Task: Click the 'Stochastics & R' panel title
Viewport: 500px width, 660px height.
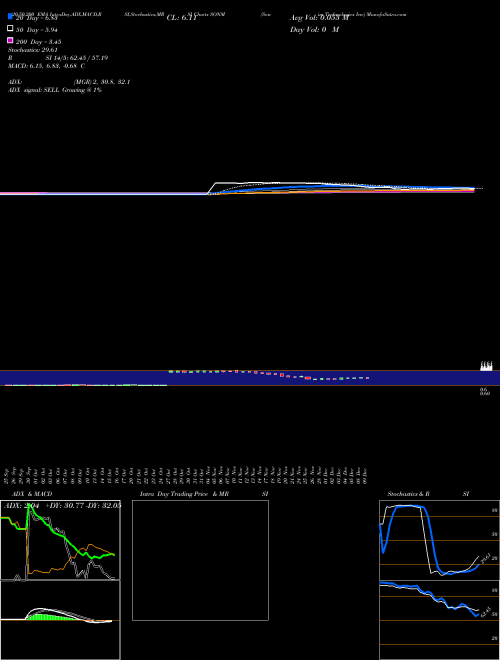Action: point(408,494)
